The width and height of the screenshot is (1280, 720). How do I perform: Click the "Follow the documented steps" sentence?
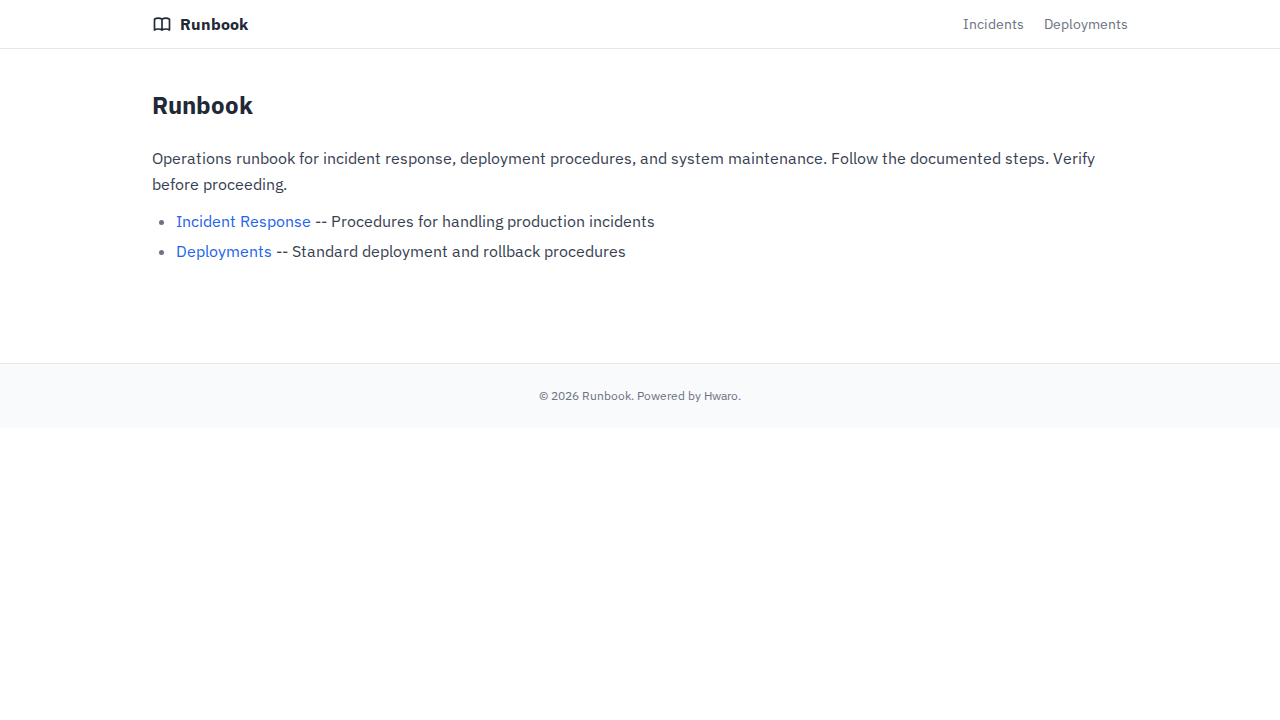point(938,159)
